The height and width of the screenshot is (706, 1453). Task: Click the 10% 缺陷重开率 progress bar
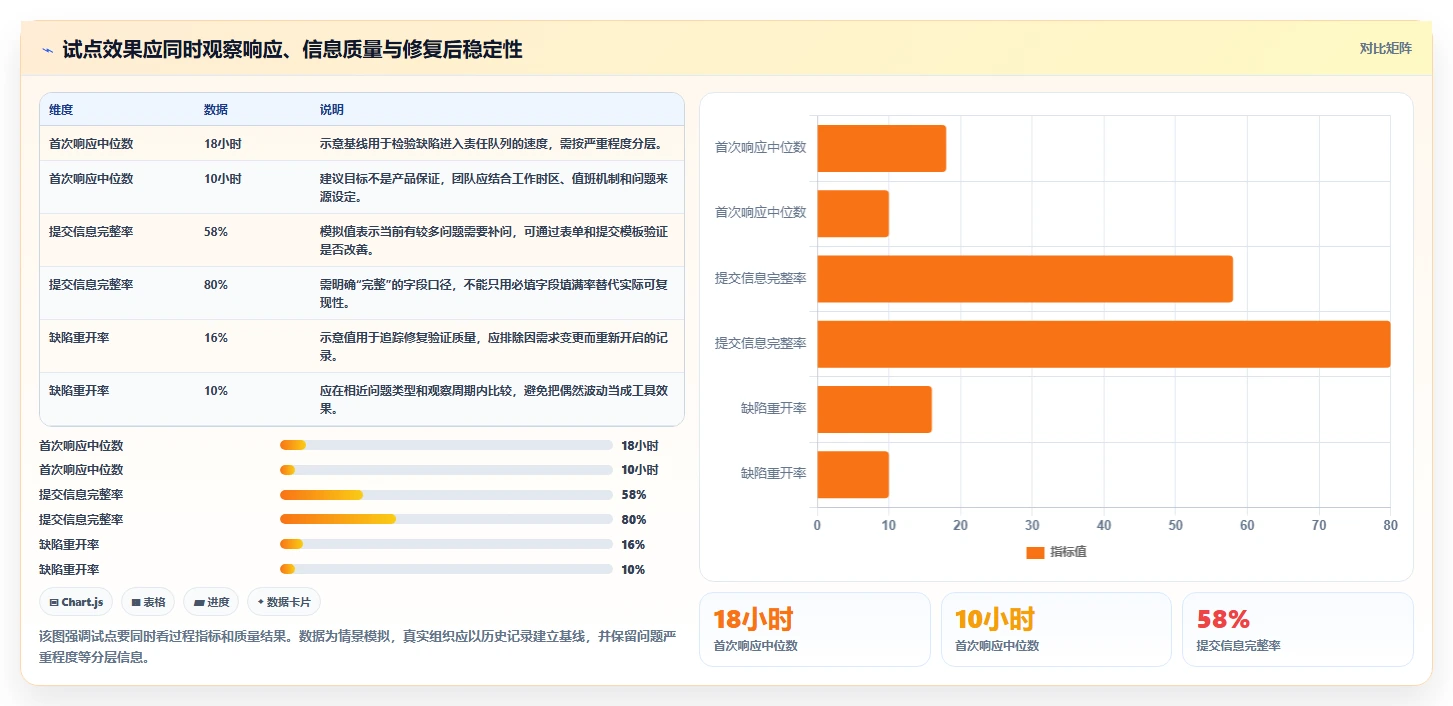click(446, 570)
